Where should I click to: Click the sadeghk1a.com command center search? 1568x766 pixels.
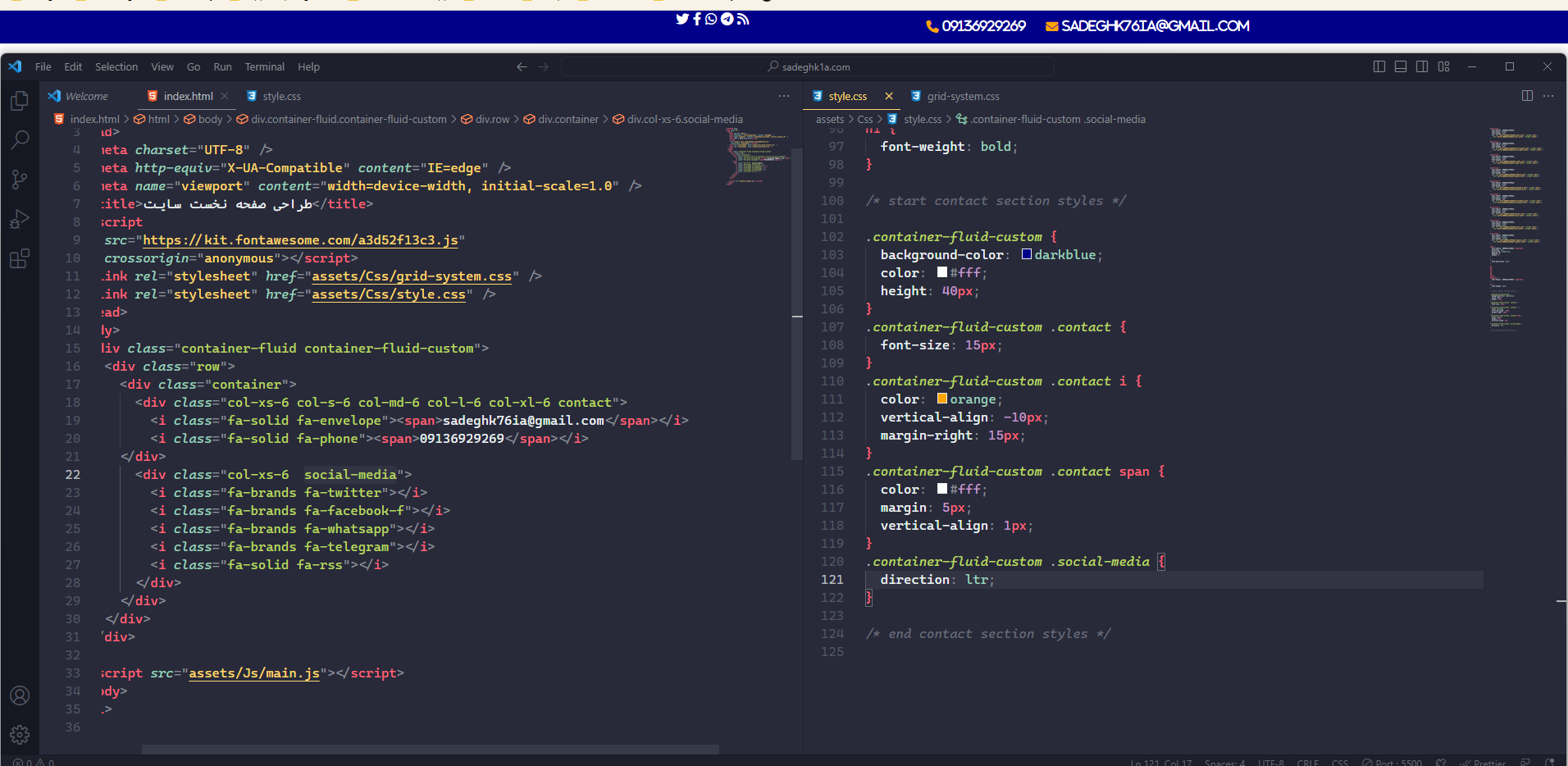[808, 66]
